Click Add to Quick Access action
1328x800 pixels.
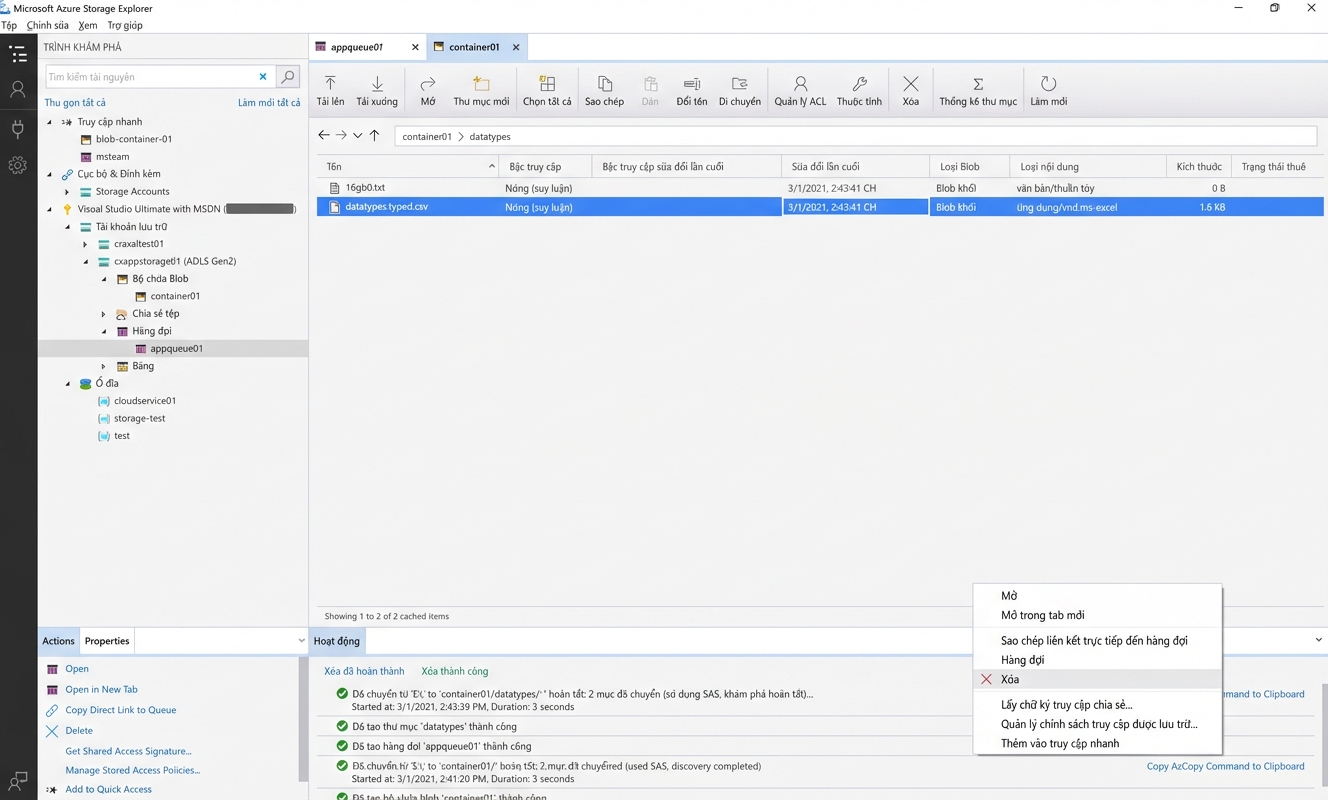coord(108,789)
